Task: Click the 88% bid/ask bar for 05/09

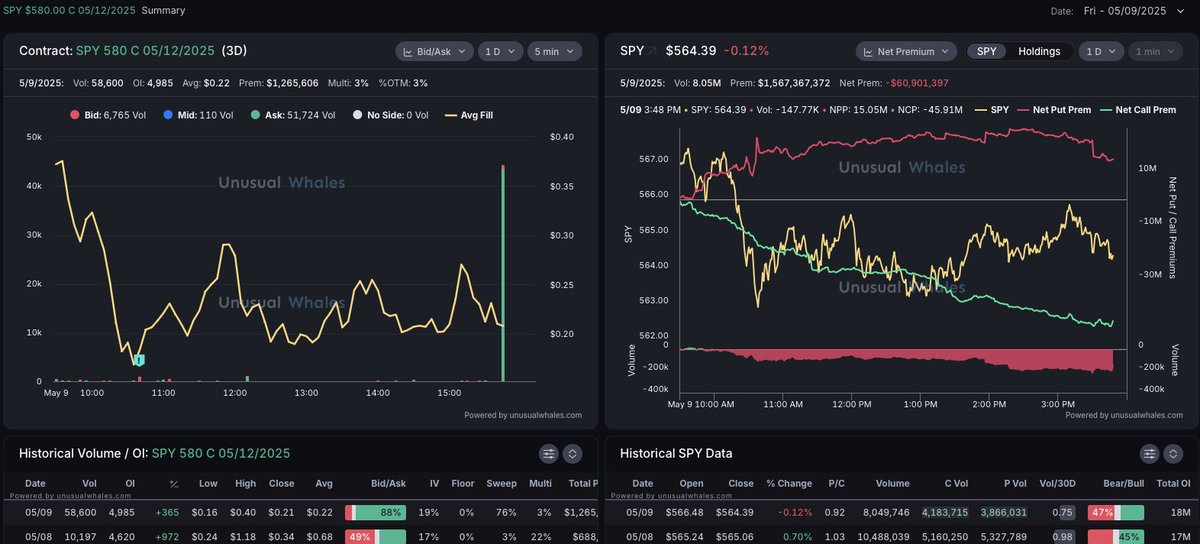Action: click(x=376, y=512)
